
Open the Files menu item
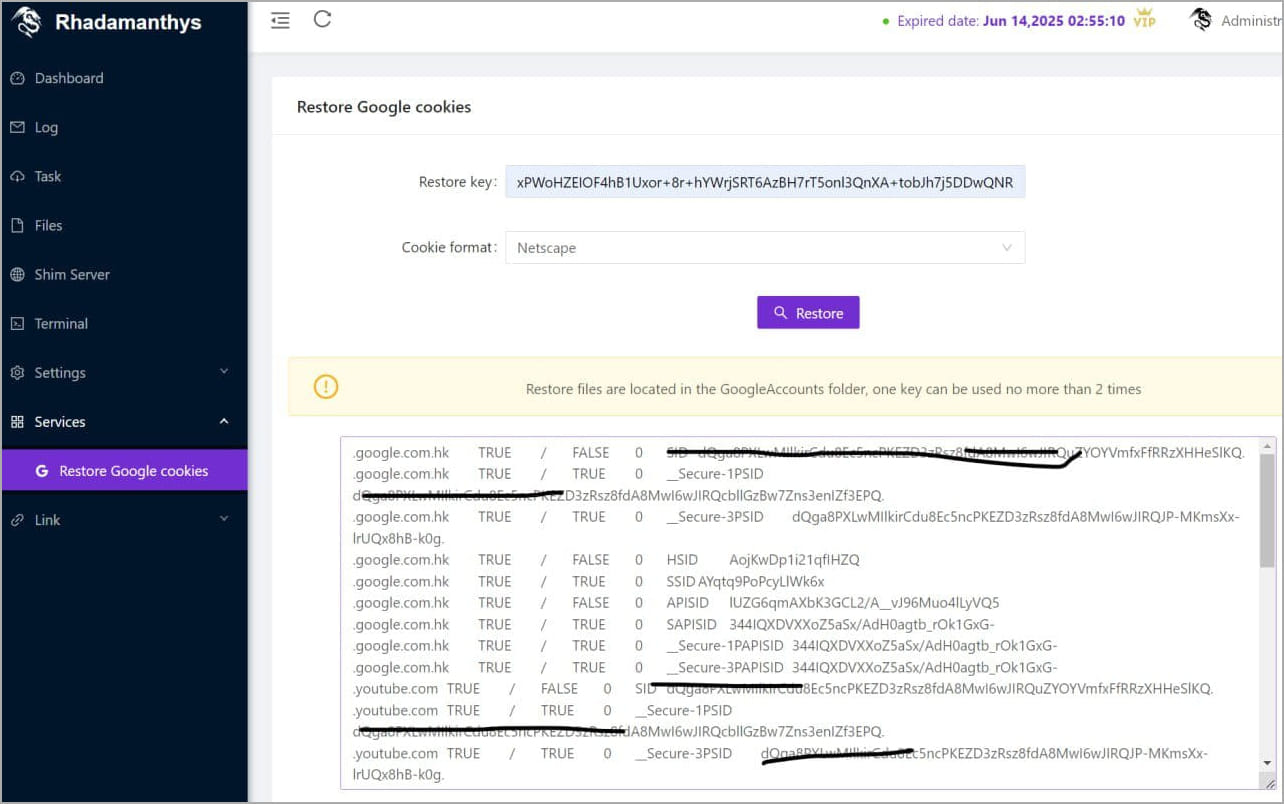124,225
